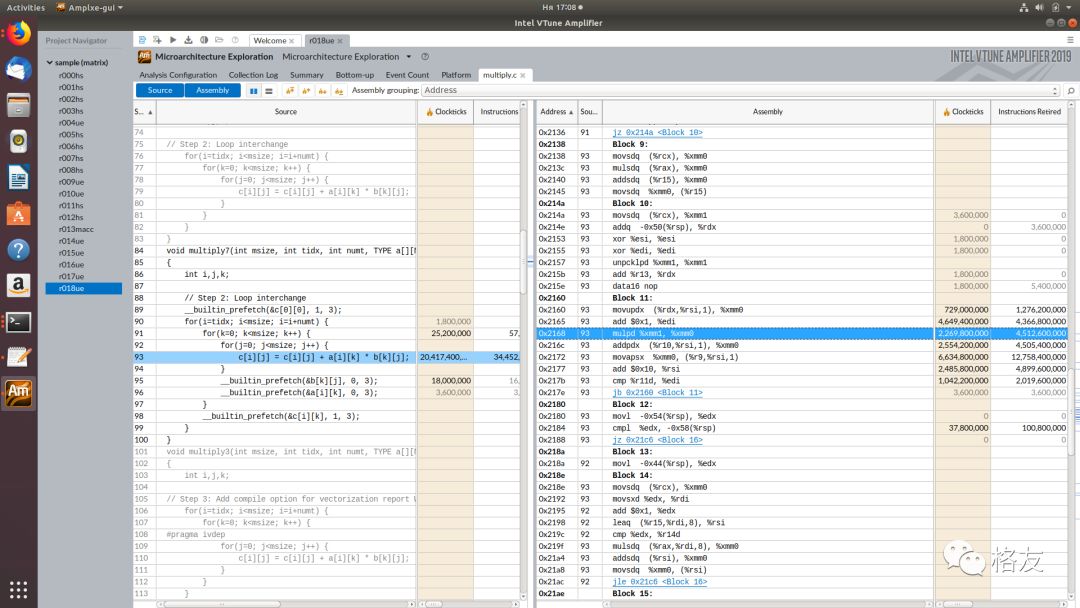Switch to the Analysis Configuration tab

(x=178, y=75)
